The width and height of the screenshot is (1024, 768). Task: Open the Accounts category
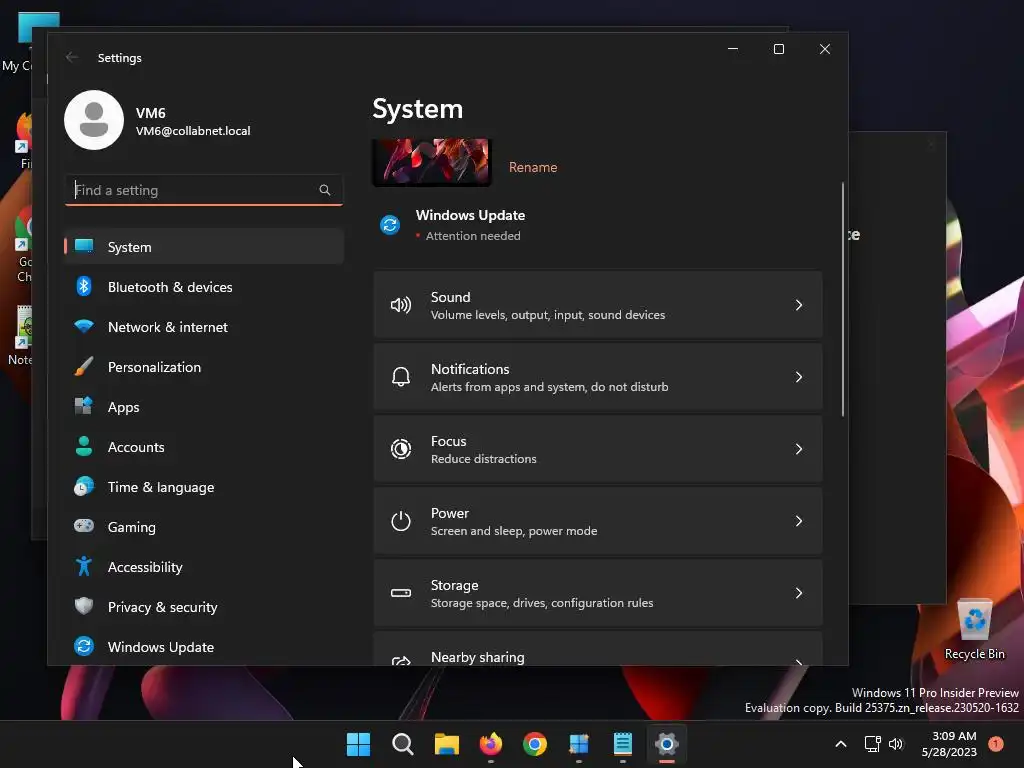pos(204,447)
